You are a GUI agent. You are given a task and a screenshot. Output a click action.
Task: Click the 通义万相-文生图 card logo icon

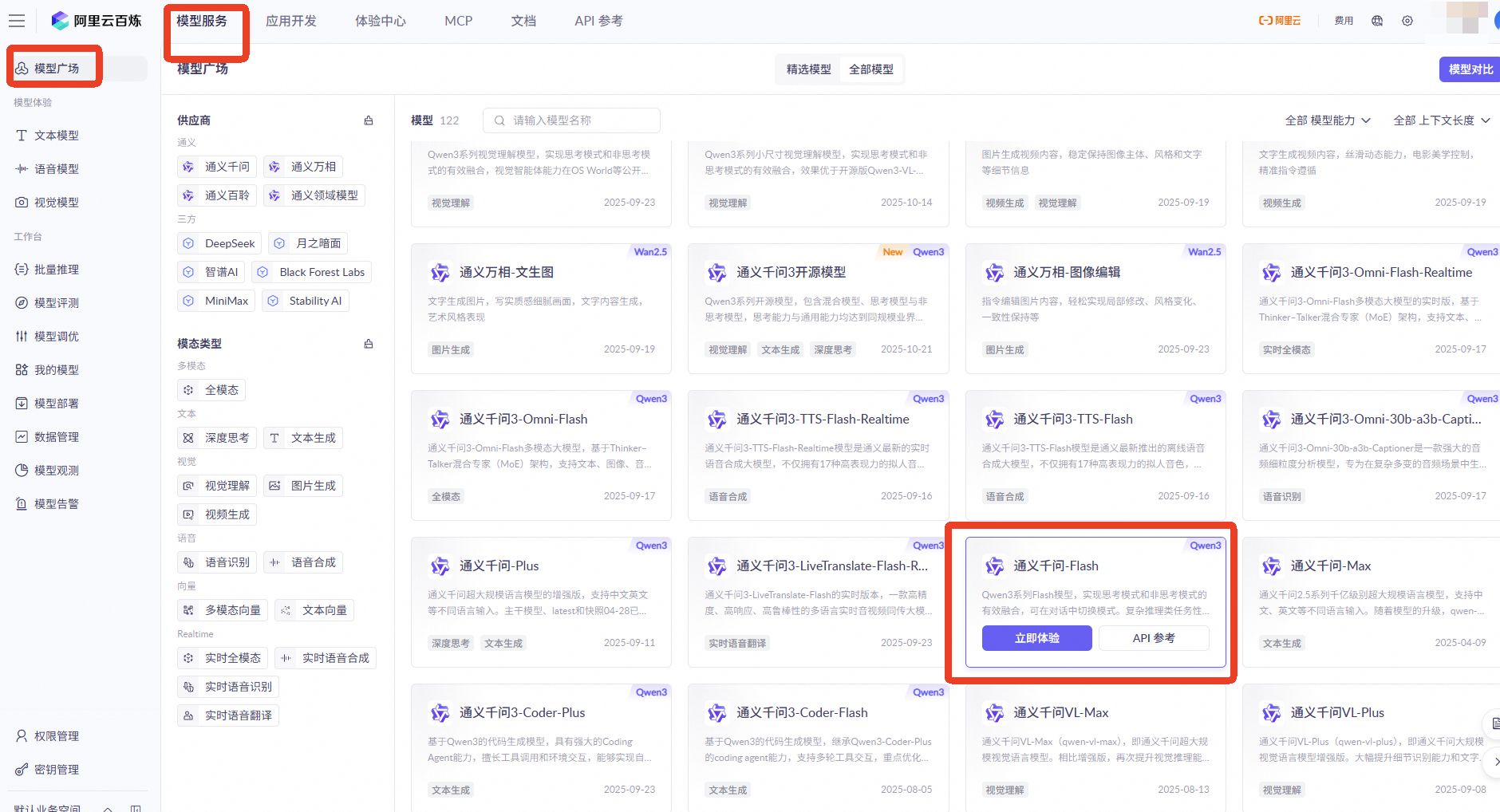point(440,273)
